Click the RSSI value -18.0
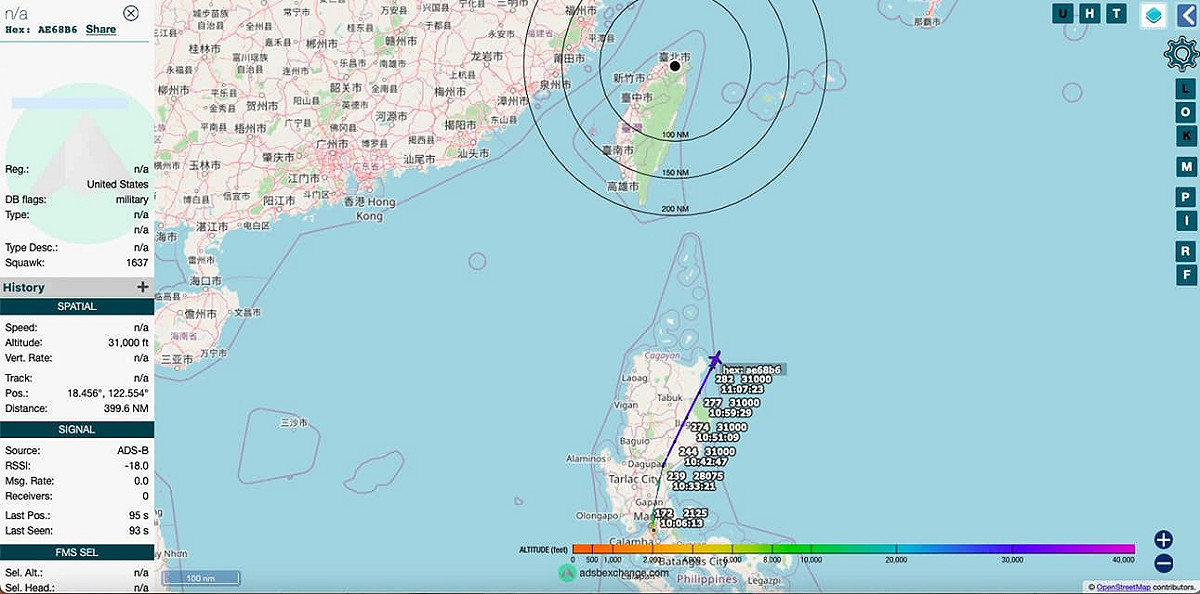 click(x=137, y=466)
